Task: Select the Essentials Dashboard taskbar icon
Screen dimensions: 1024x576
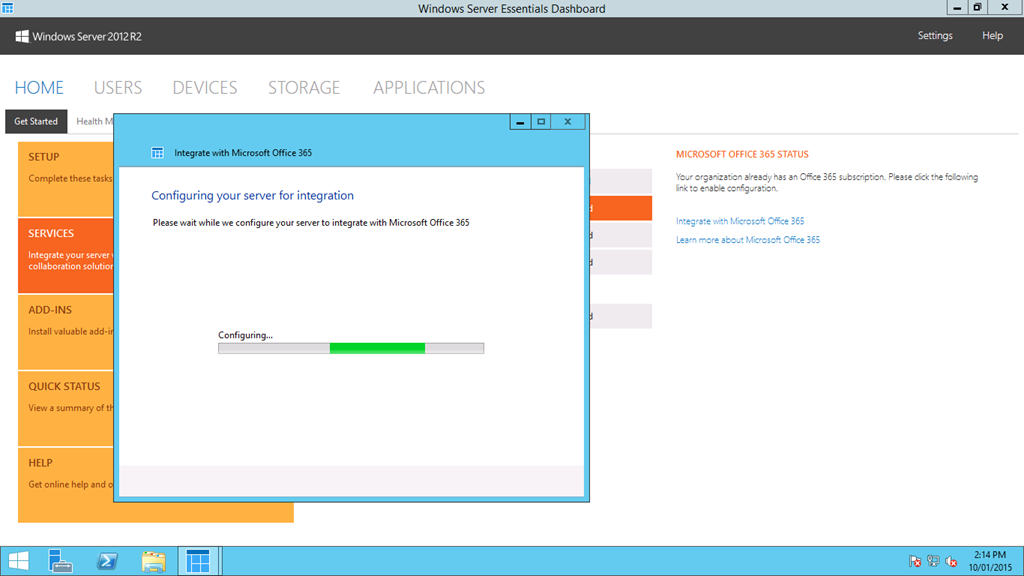Action: click(x=198, y=561)
